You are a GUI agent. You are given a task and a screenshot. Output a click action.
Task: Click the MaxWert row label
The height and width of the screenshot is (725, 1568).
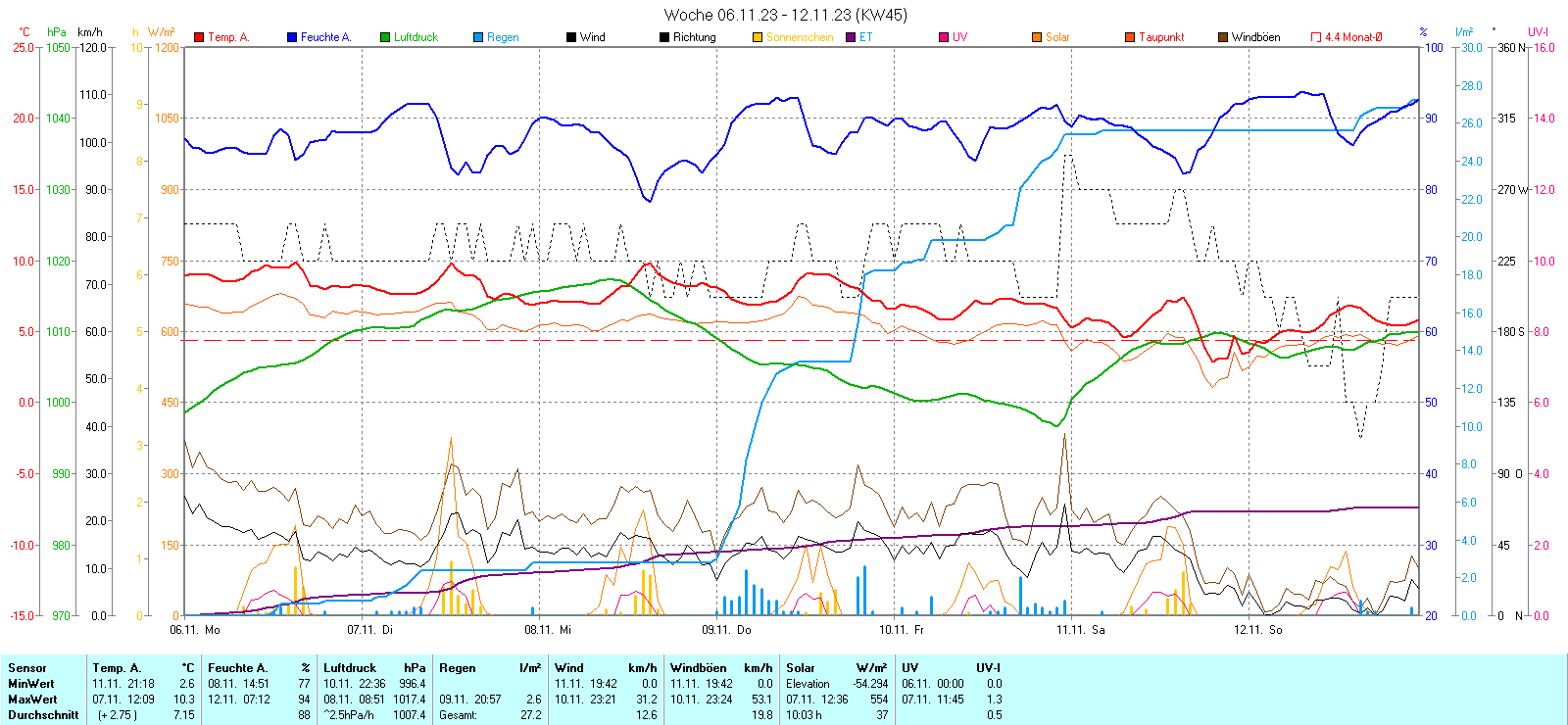[x=32, y=700]
